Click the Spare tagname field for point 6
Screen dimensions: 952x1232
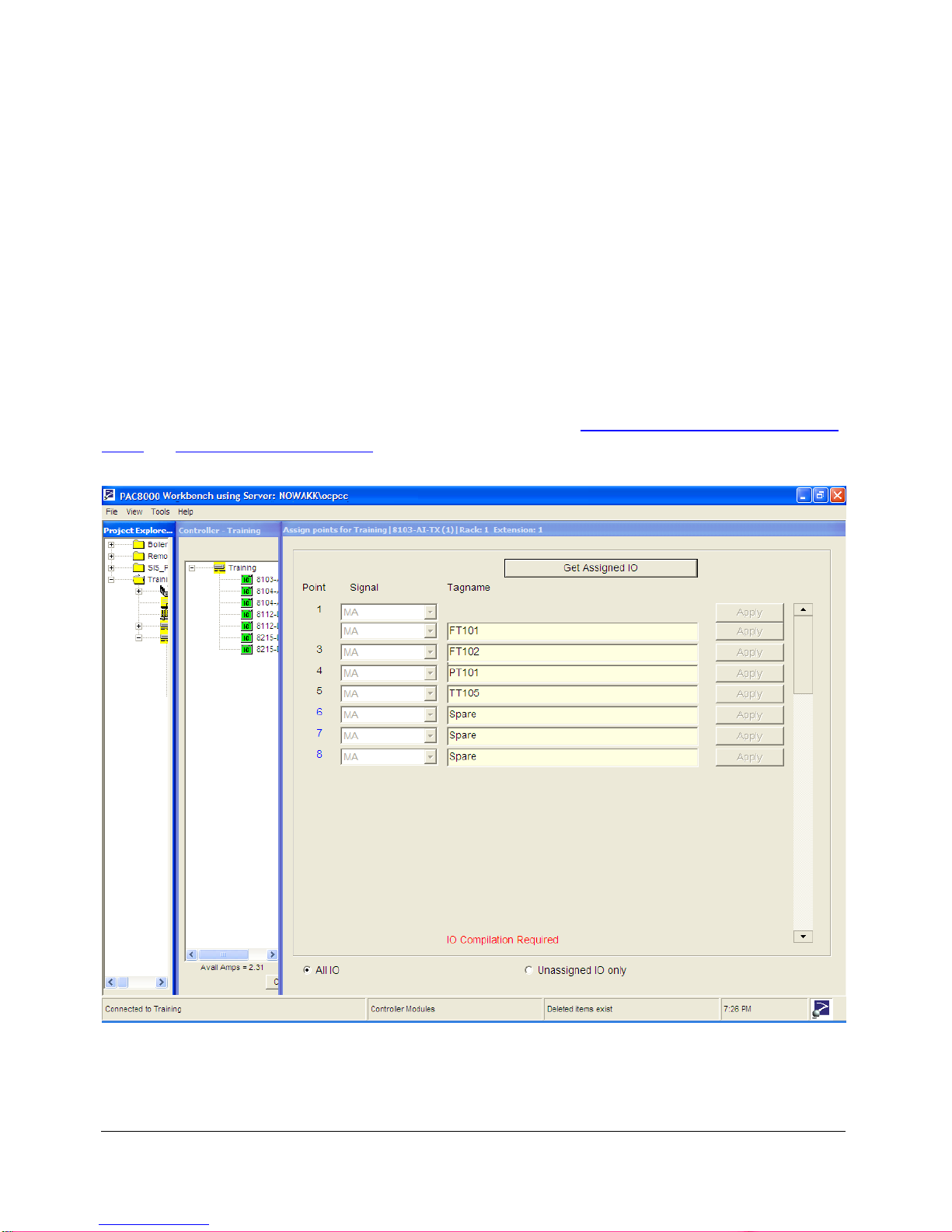[572, 714]
